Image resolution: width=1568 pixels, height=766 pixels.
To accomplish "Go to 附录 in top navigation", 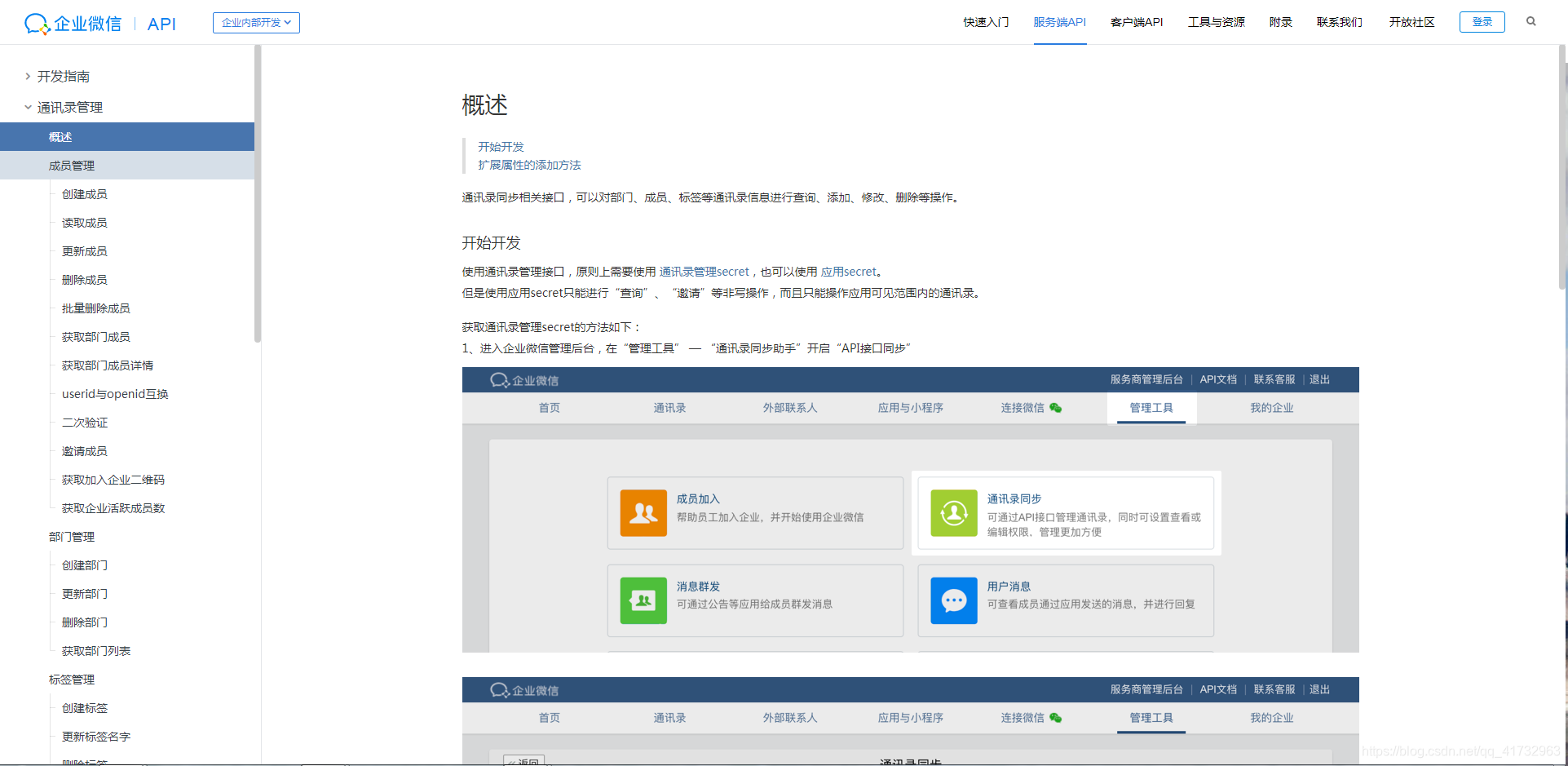I will [x=1280, y=22].
